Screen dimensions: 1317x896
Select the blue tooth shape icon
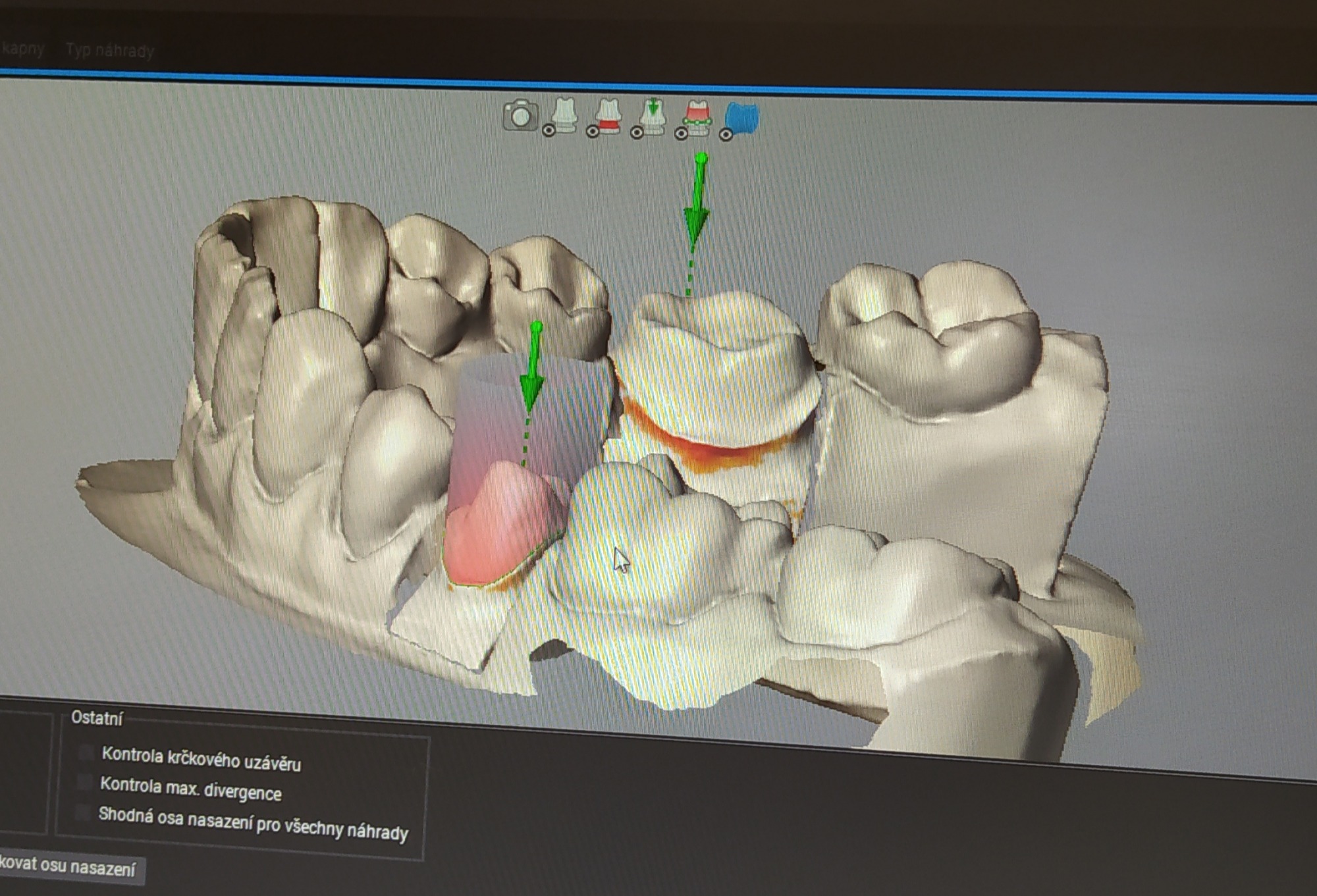click(x=744, y=118)
